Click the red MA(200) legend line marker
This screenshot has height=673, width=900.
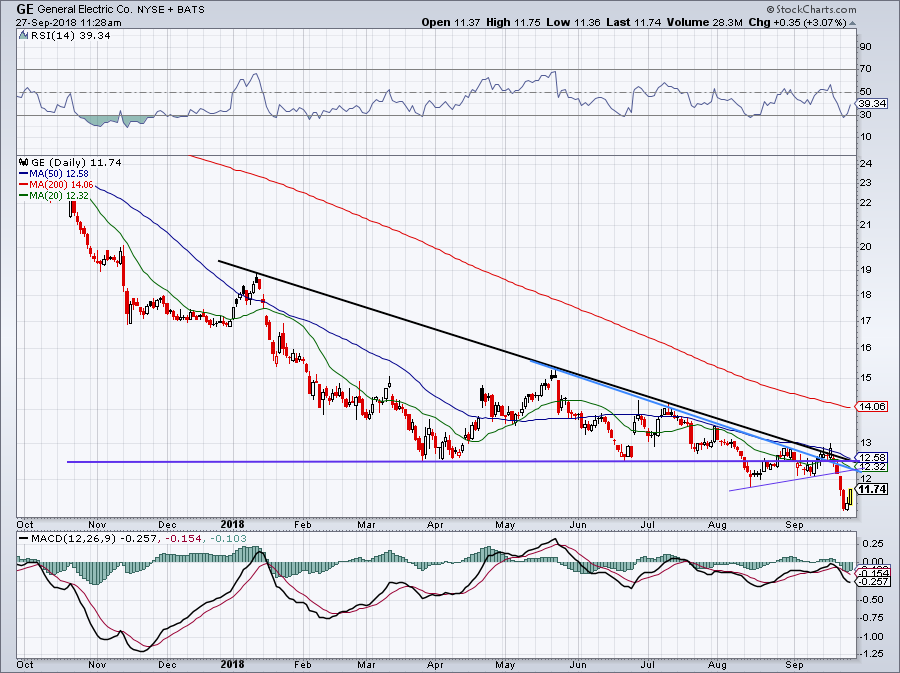24,185
